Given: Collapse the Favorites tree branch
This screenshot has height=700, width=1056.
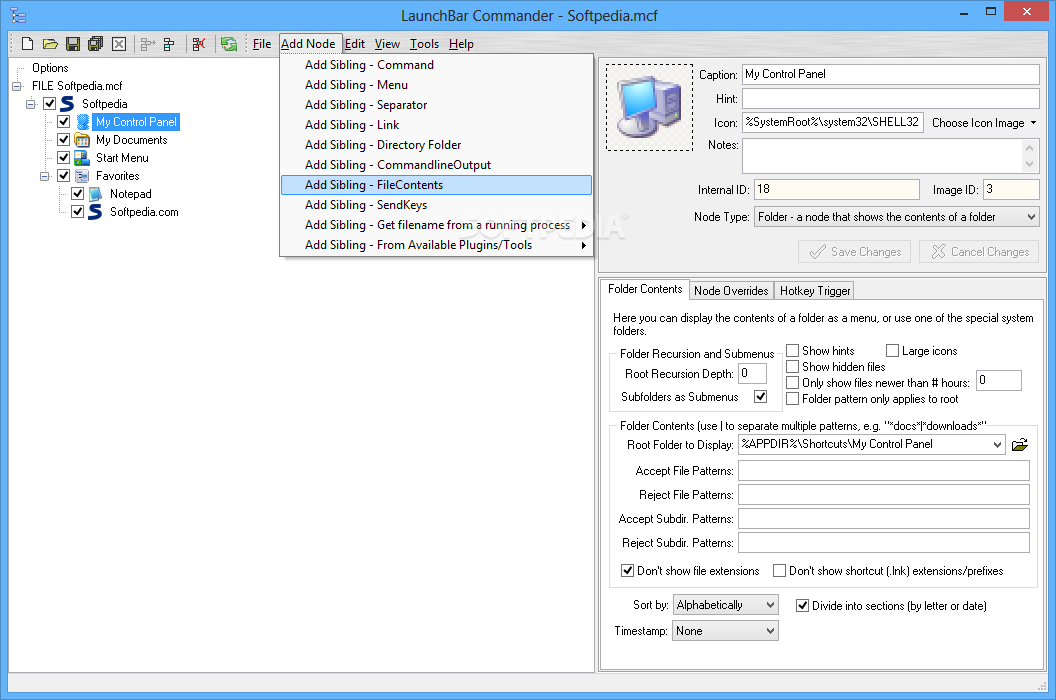Looking at the screenshot, I should [x=45, y=177].
